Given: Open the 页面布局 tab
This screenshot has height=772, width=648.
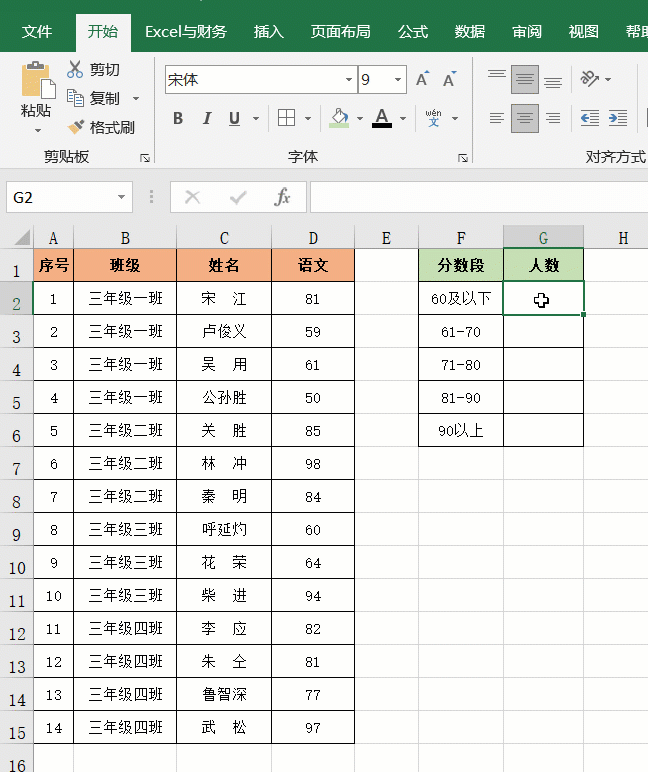Looking at the screenshot, I should coord(340,32).
